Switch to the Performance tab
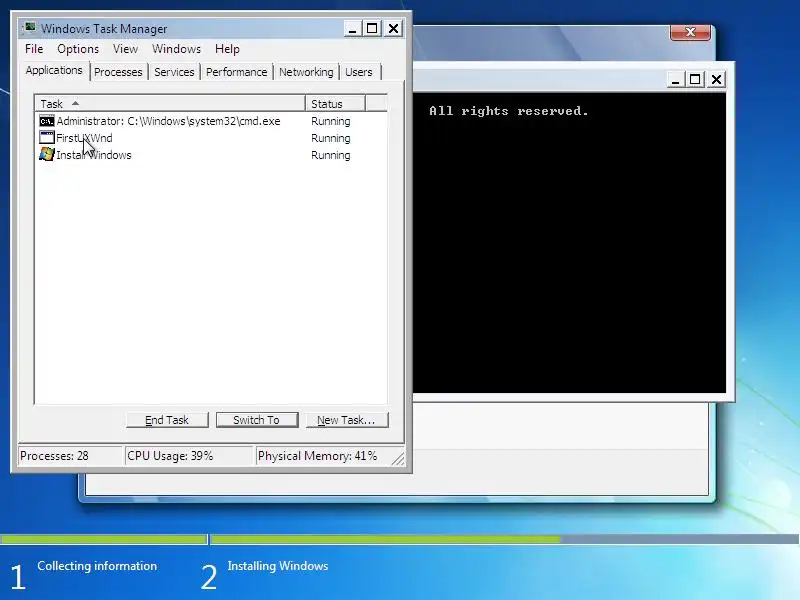800x600 pixels. (x=236, y=72)
